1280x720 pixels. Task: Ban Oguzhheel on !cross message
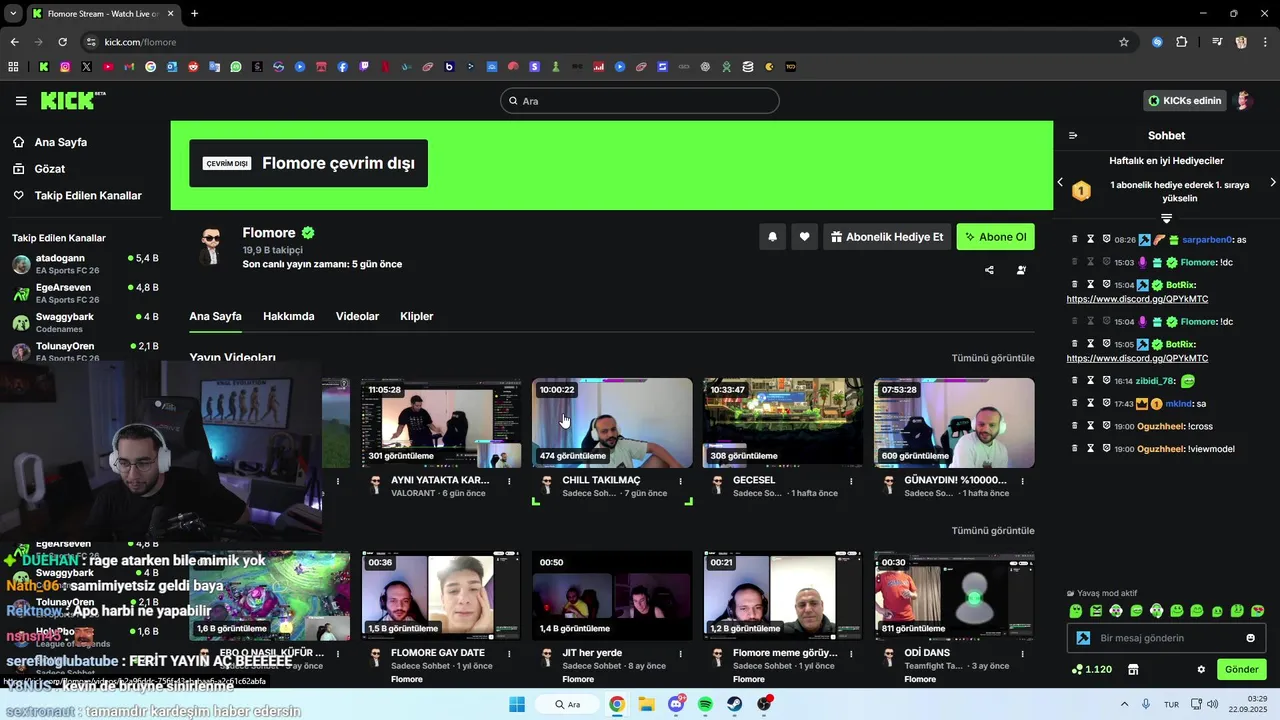tap(1107, 426)
